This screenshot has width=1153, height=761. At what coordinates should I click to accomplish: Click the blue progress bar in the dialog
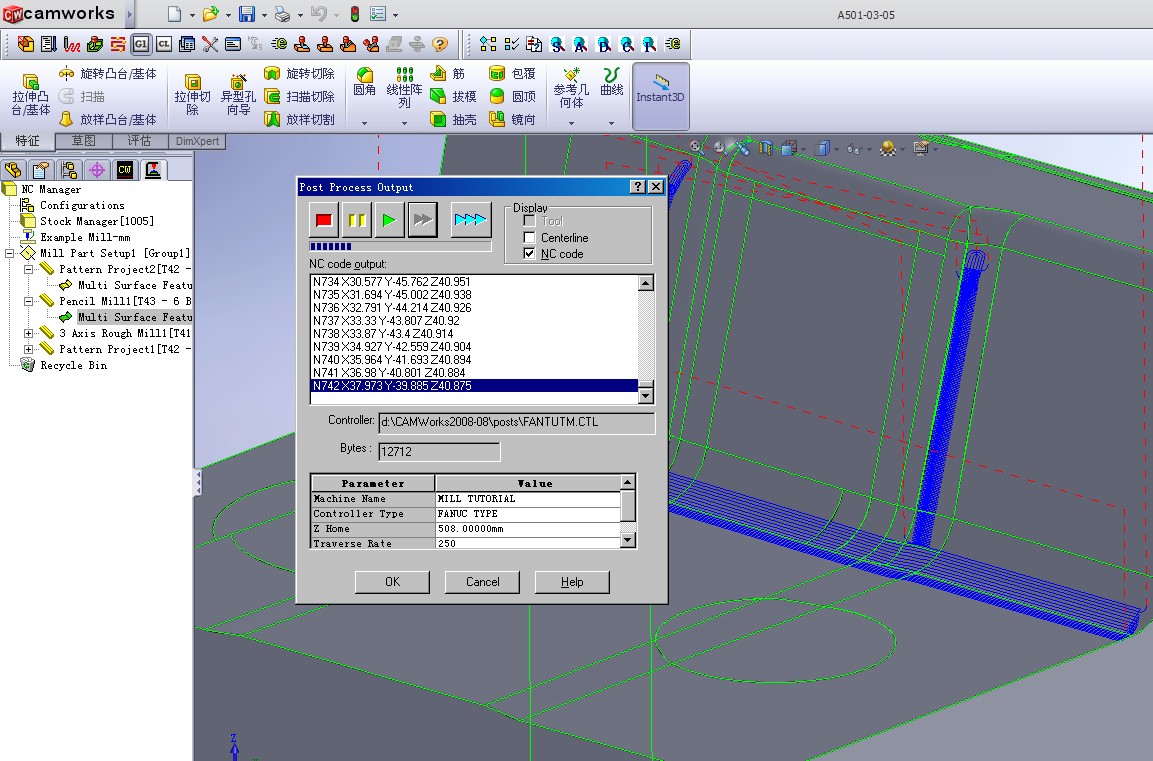coord(400,246)
